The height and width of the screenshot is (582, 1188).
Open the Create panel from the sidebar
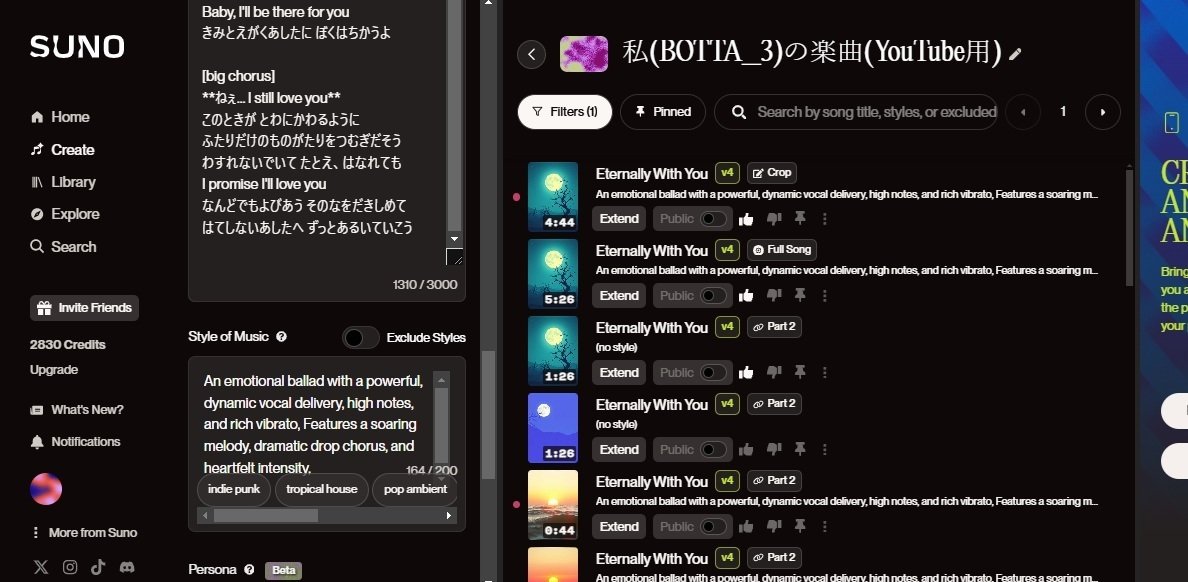pos(68,149)
